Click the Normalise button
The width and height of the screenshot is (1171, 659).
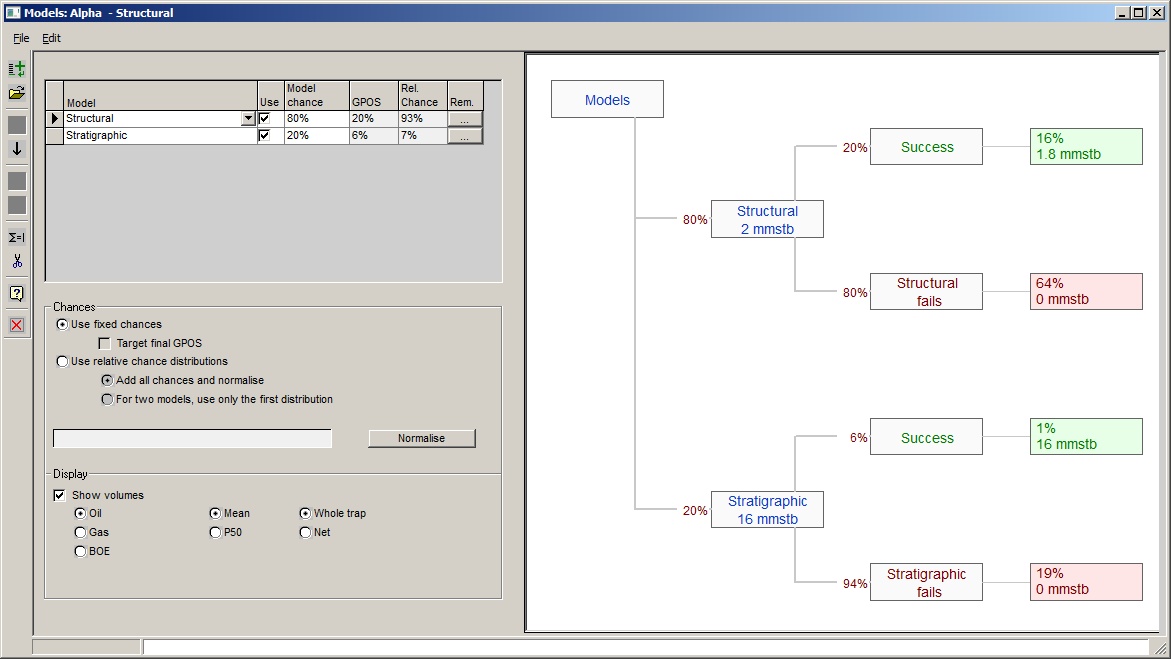point(421,438)
